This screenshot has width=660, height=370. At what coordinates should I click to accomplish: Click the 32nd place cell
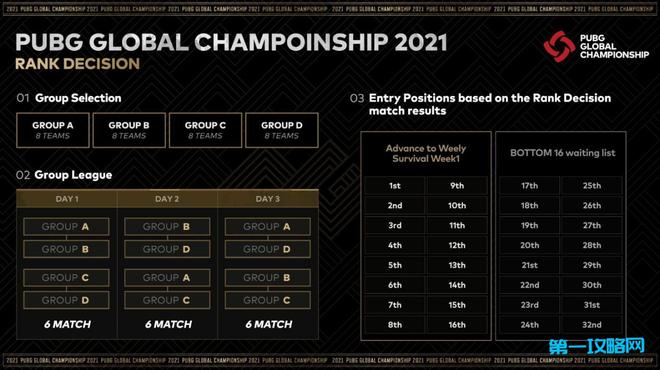(592, 325)
